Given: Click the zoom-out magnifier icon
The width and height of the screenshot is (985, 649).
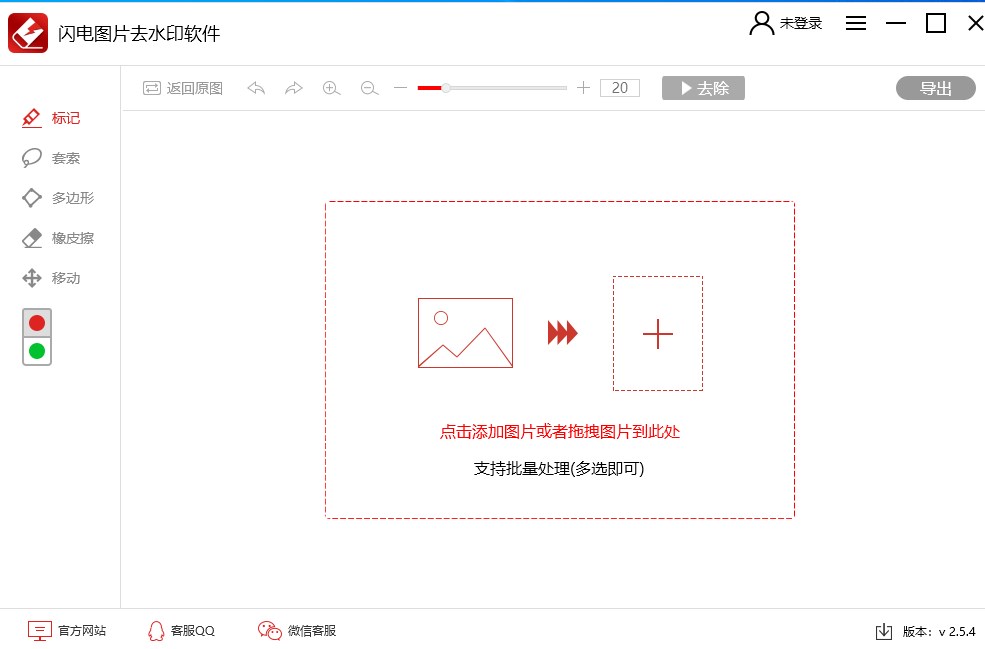Looking at the screenshot, I should 369,88.
